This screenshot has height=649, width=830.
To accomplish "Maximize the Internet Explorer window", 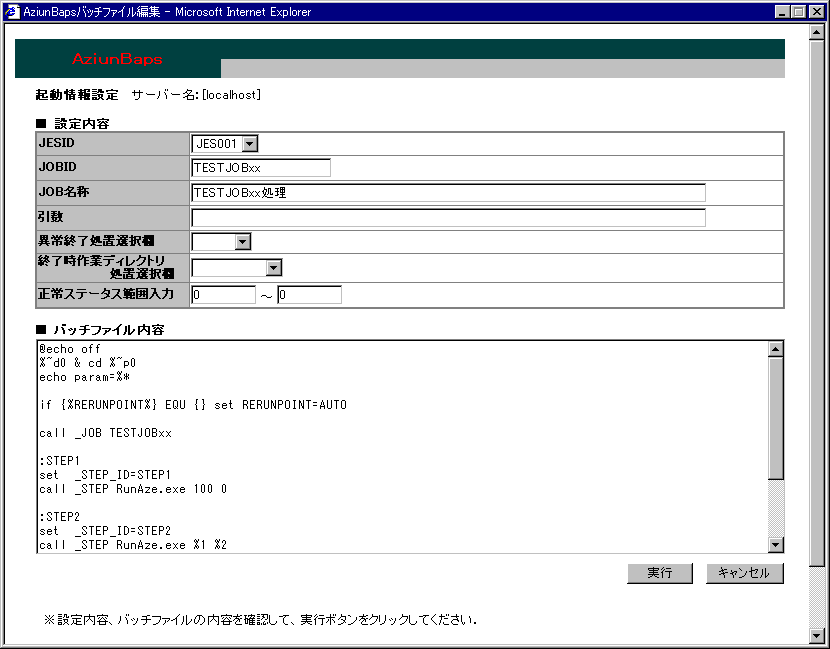I will tap(799, 12).
